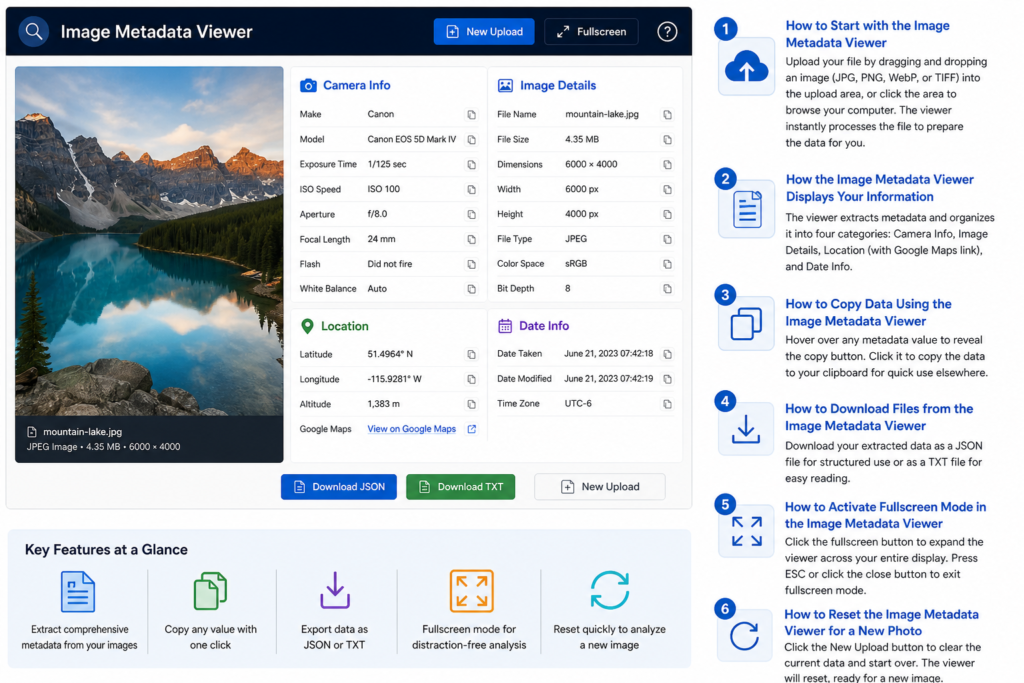Click the teal refresh icon in Key Features
1024x683 pixels.
pos(609,590)
